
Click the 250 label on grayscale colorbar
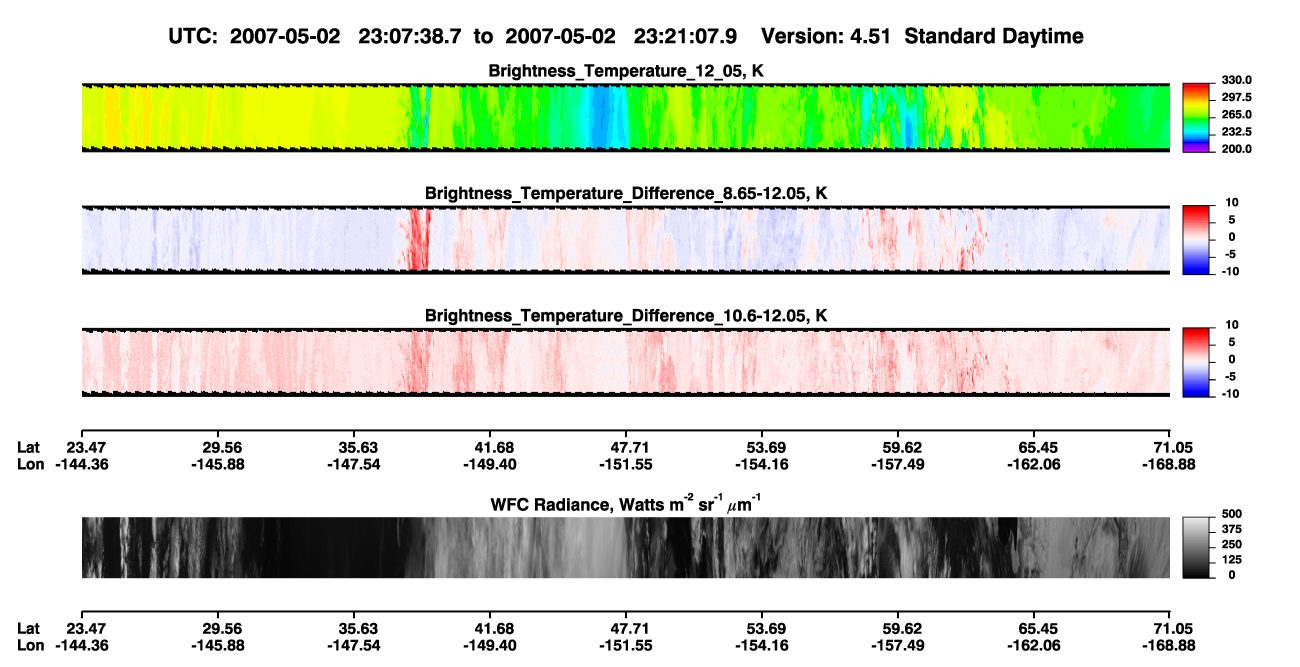click(x=1231, y=543)
